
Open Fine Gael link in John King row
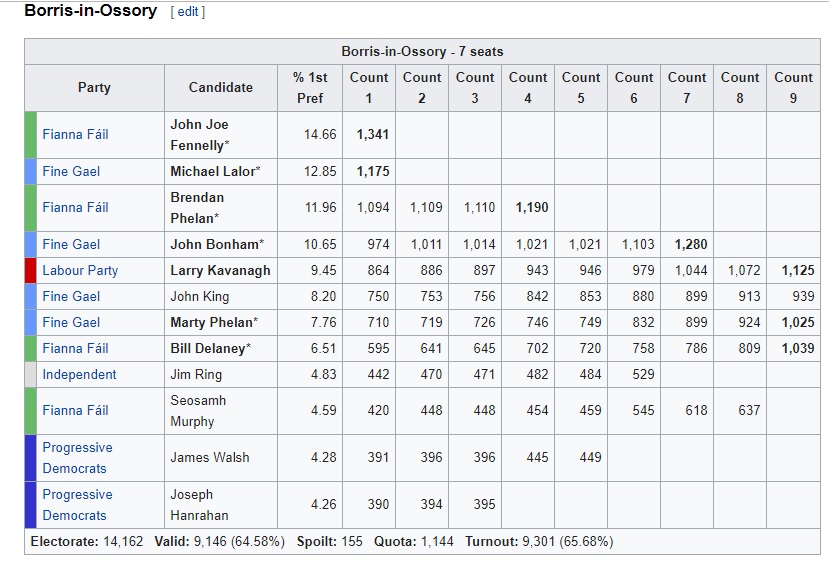pyautogui.click(x=71, y=297)
